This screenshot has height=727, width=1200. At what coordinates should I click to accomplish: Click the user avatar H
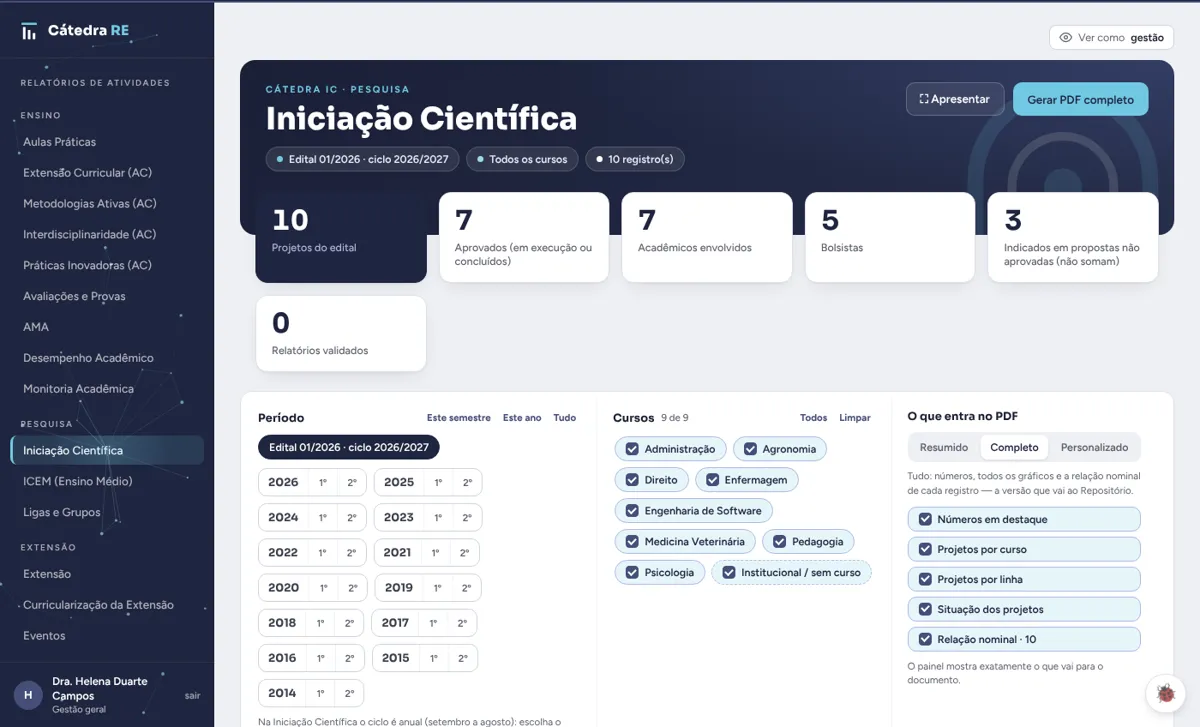[x=28, y=695]
